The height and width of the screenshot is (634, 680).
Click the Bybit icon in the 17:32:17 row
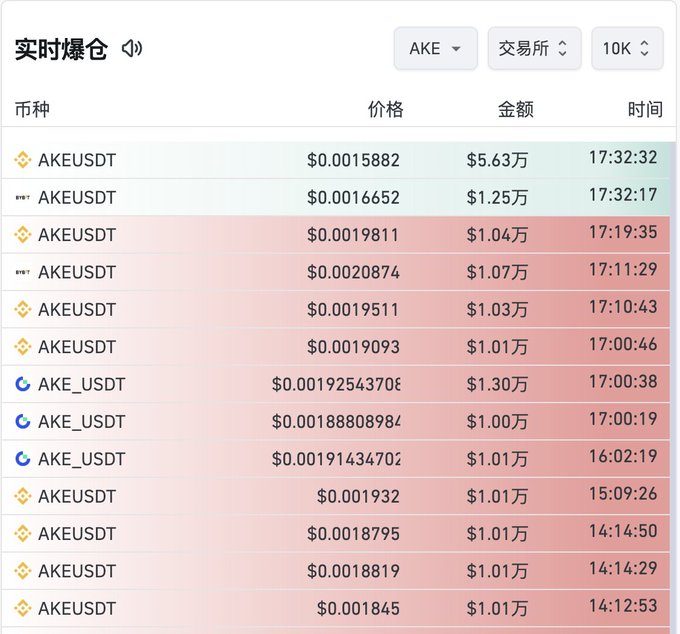pyautogui.click(x=23, y=197)
